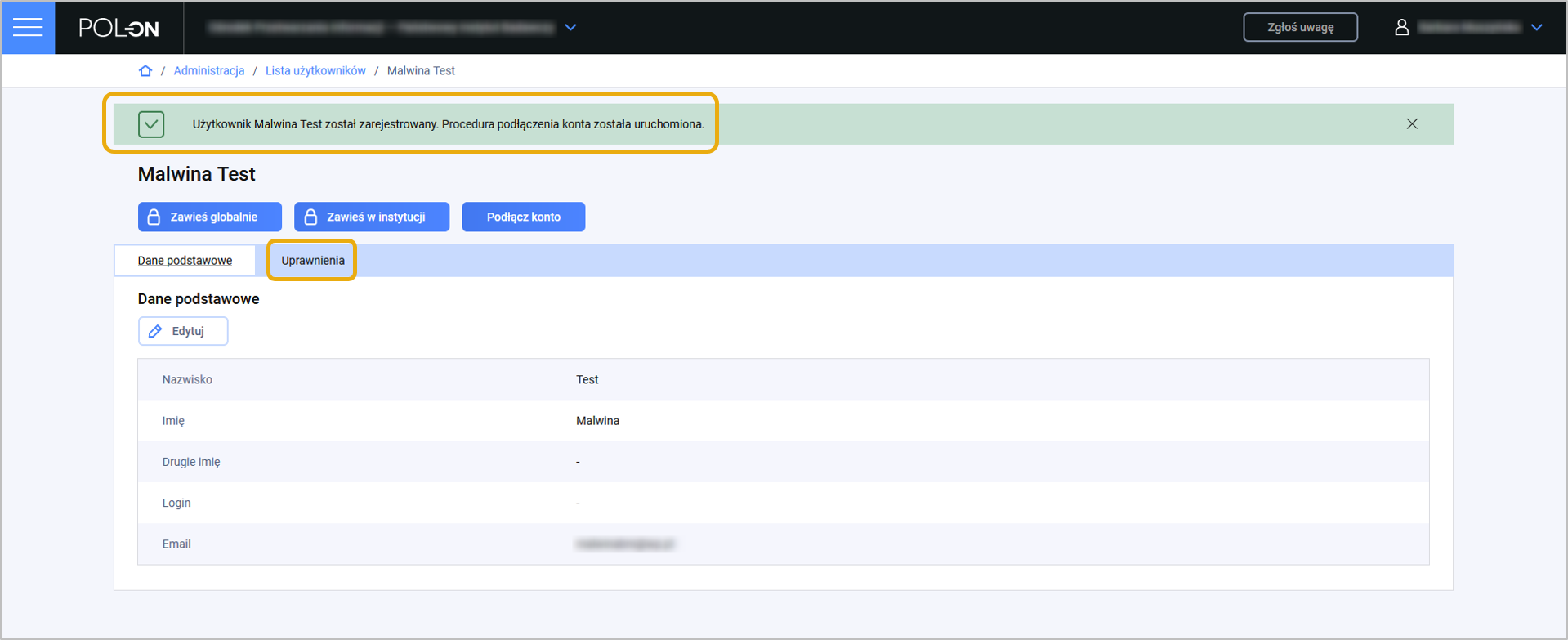1568x640 pixels.
Task: Go to home via breadcrumb house icon
Action: [x=145, y=71]
